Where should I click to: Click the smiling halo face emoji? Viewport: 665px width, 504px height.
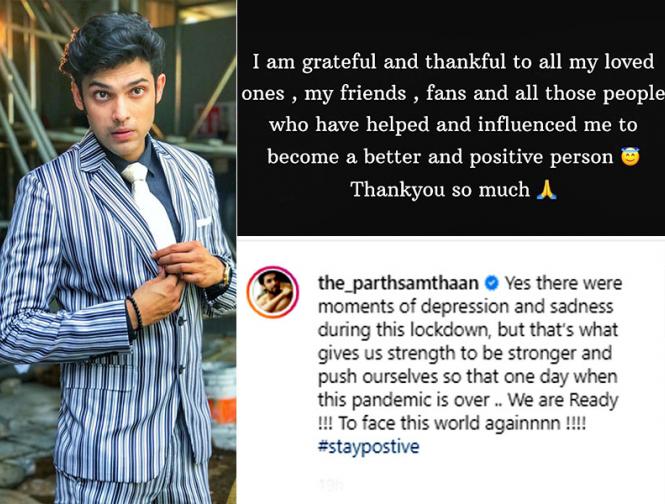pyautogui.click(x=630, y=157)
